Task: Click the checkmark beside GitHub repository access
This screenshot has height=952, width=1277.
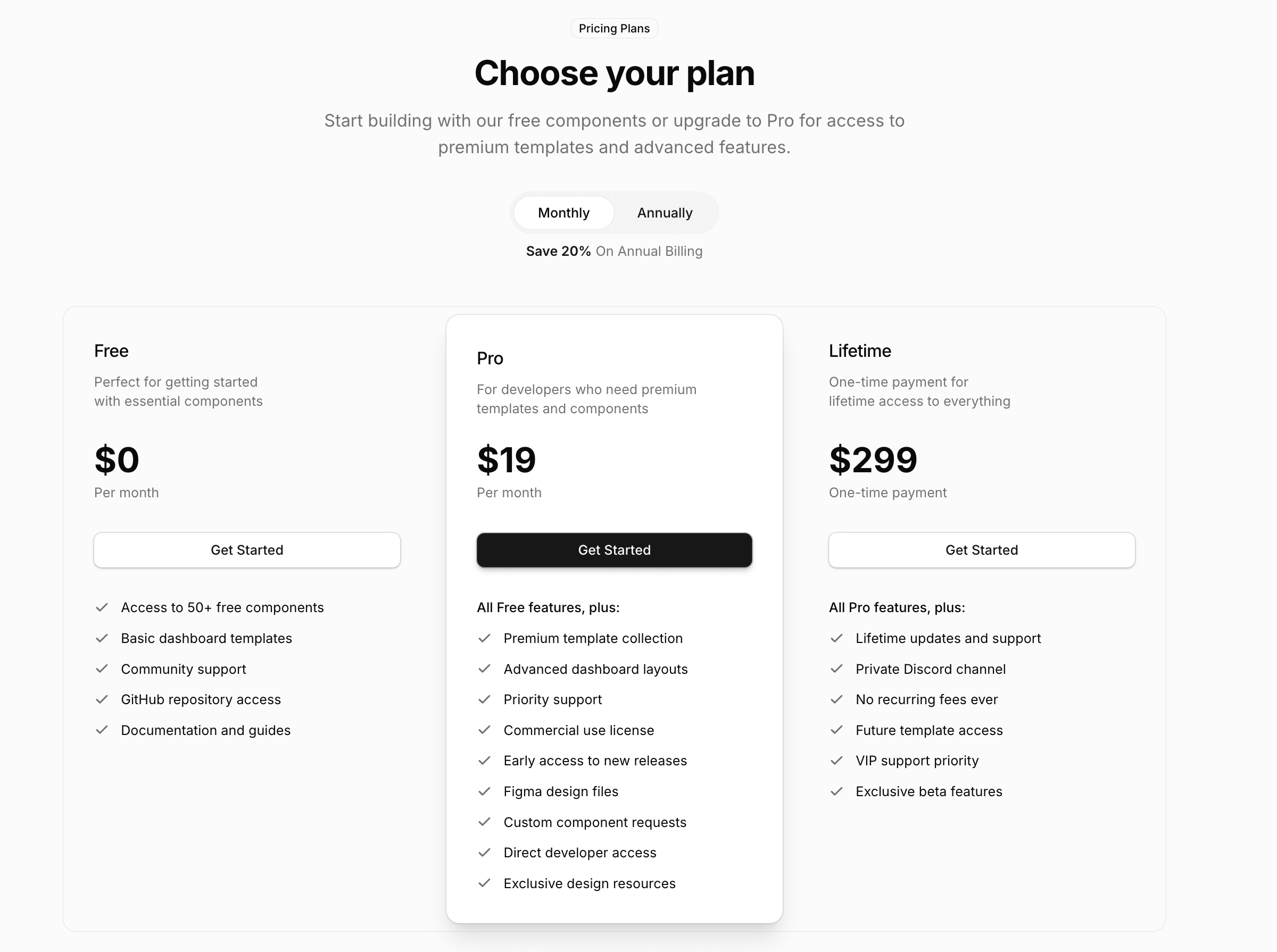Action: click(103, 699)
